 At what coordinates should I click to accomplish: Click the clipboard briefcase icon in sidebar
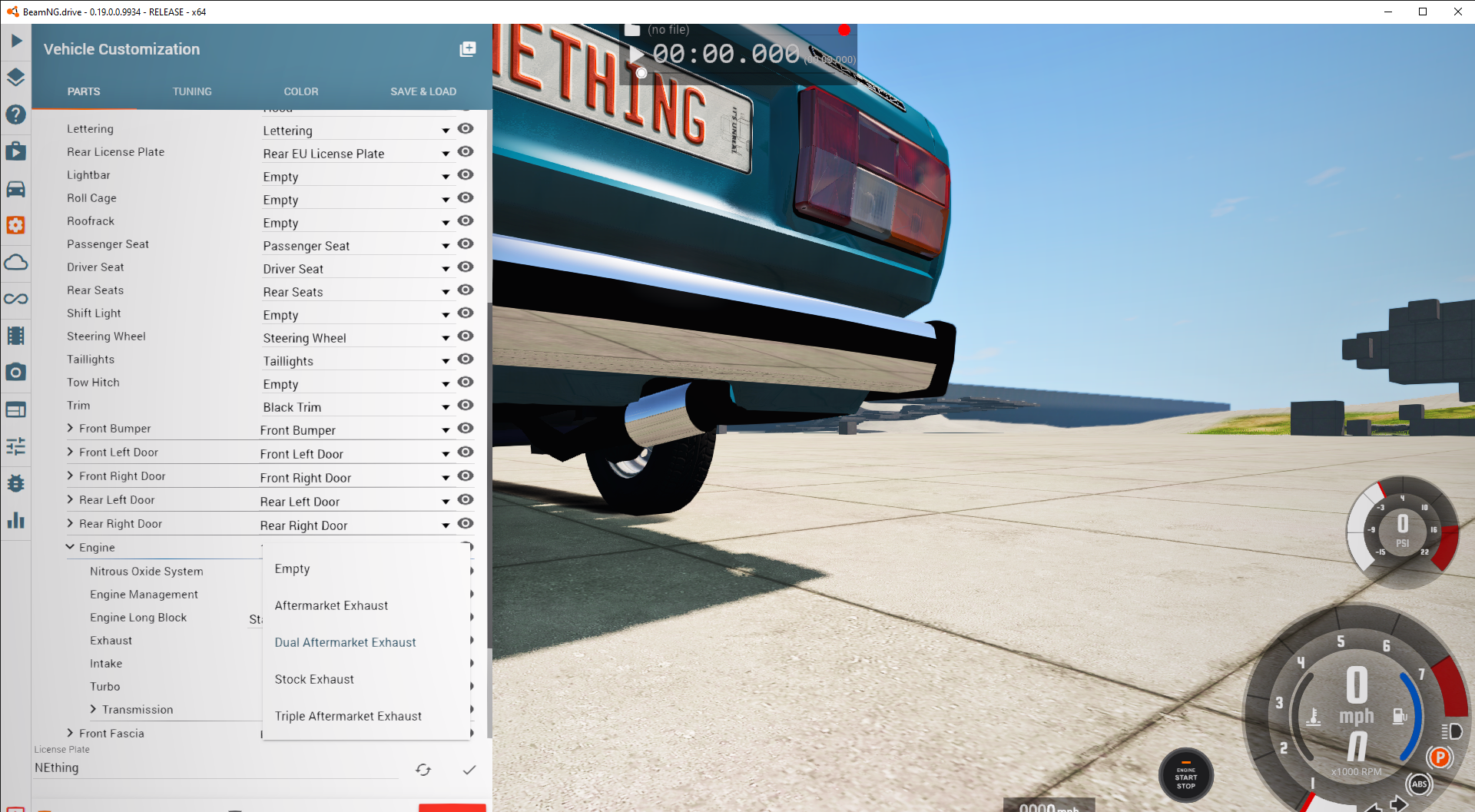[x=16, y=151]
